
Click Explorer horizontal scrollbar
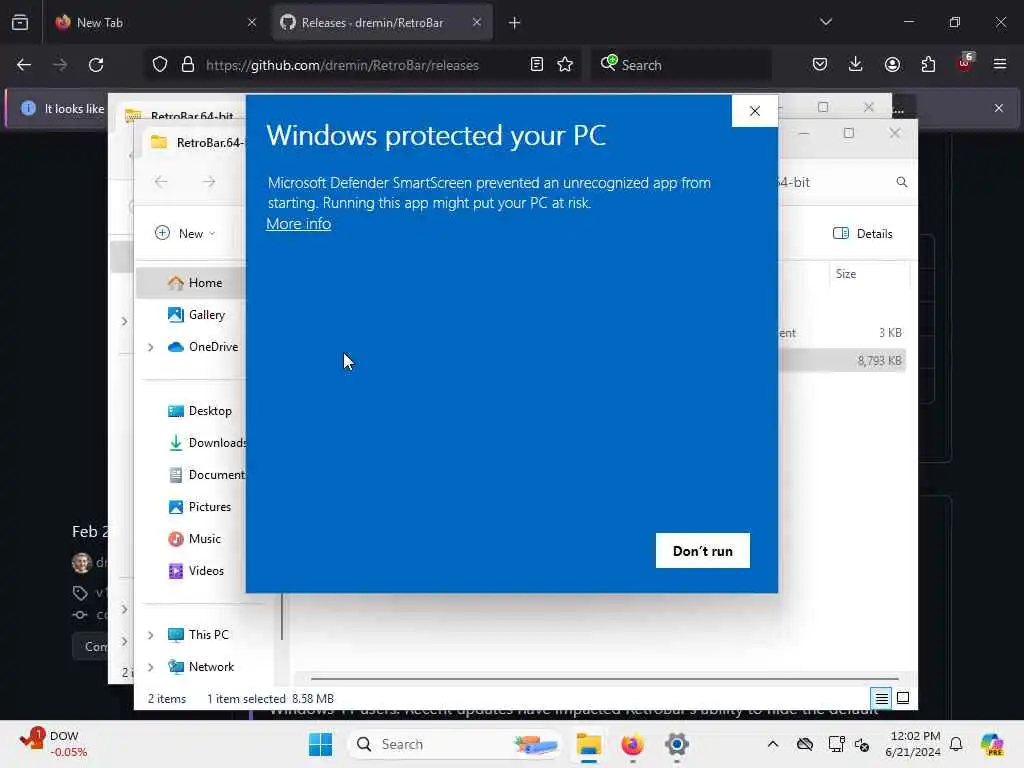[x=604, y=679]
